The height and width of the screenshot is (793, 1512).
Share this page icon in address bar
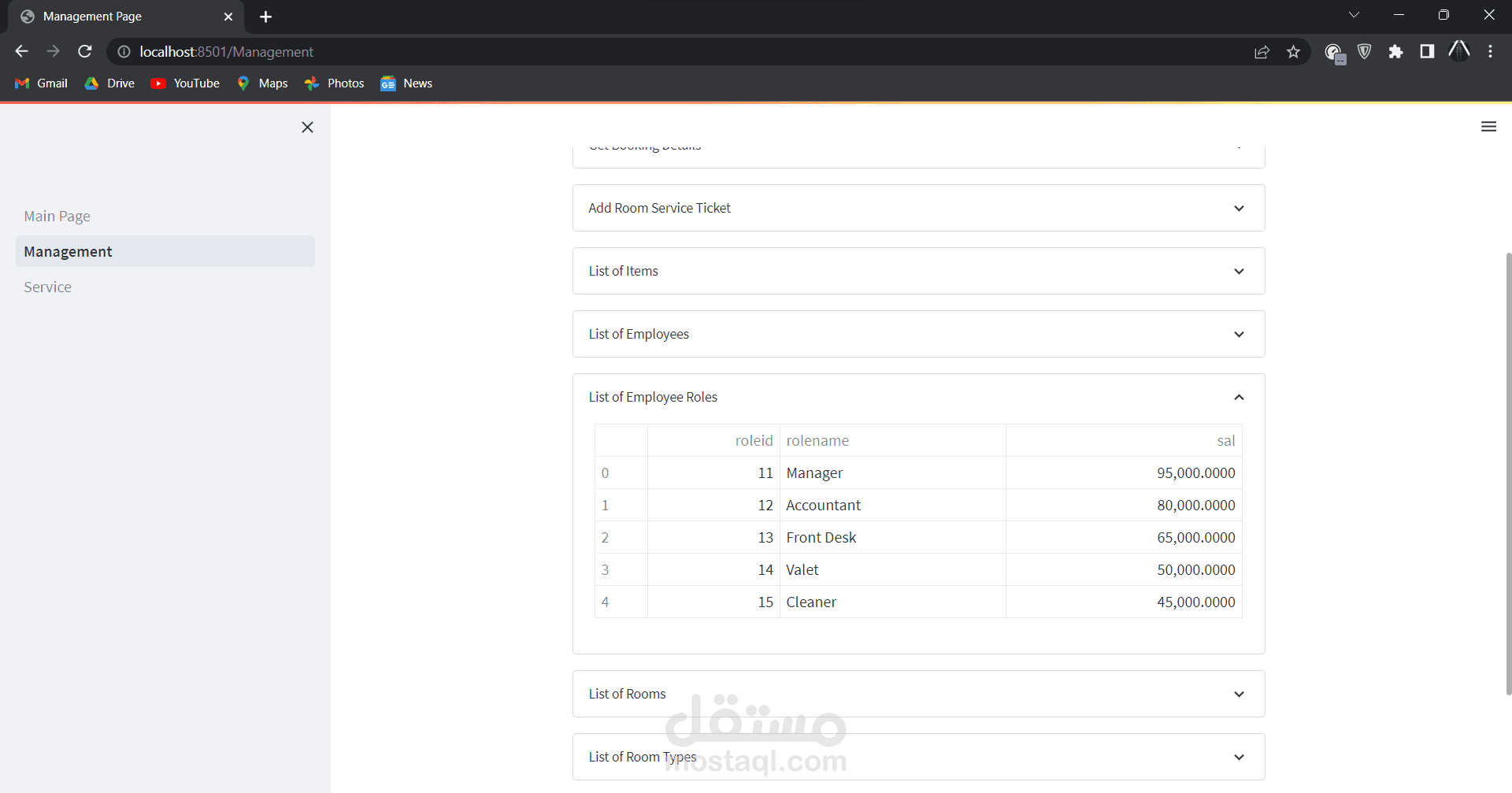tap(1262, 52)
